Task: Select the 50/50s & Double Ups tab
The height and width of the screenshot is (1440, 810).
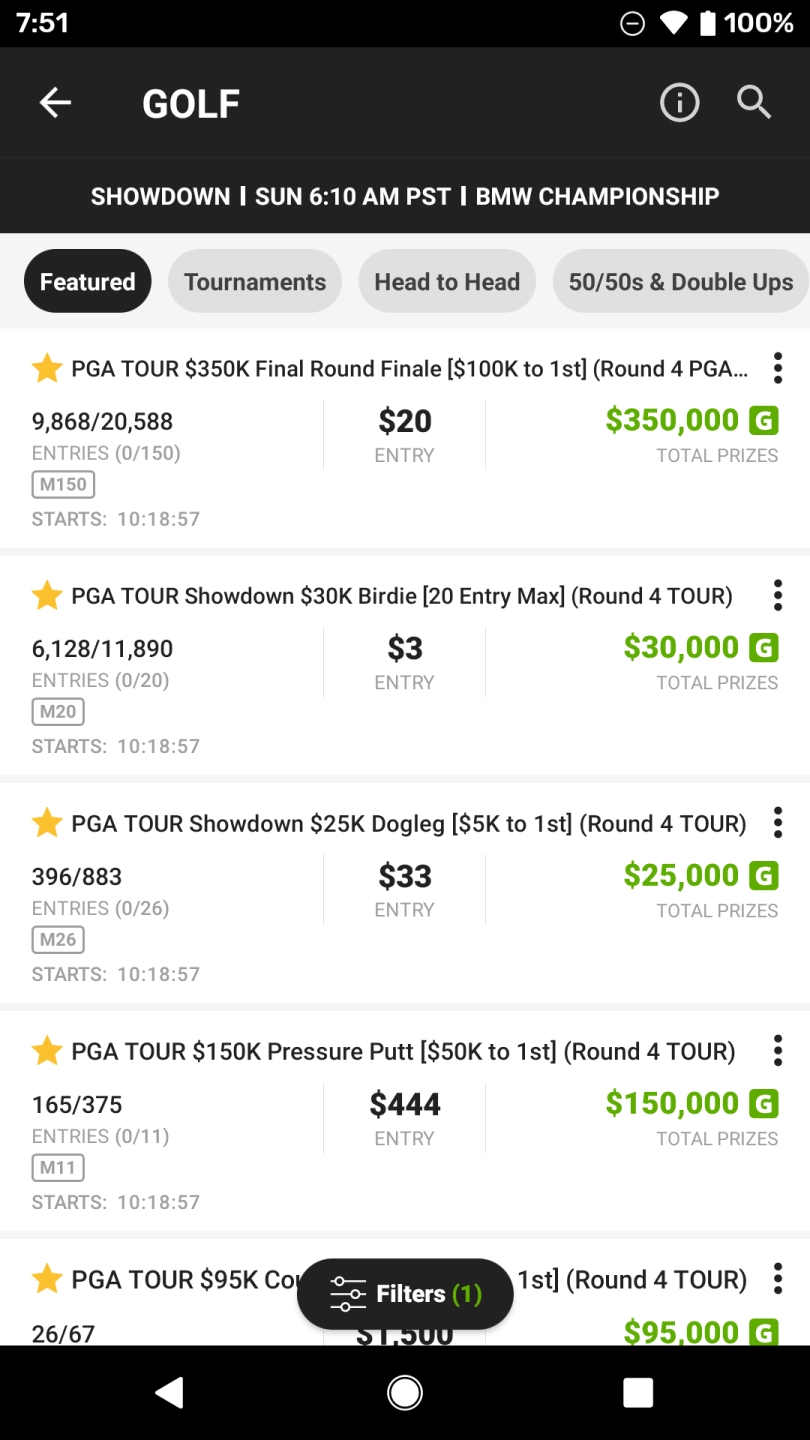Action: point(680,282)
